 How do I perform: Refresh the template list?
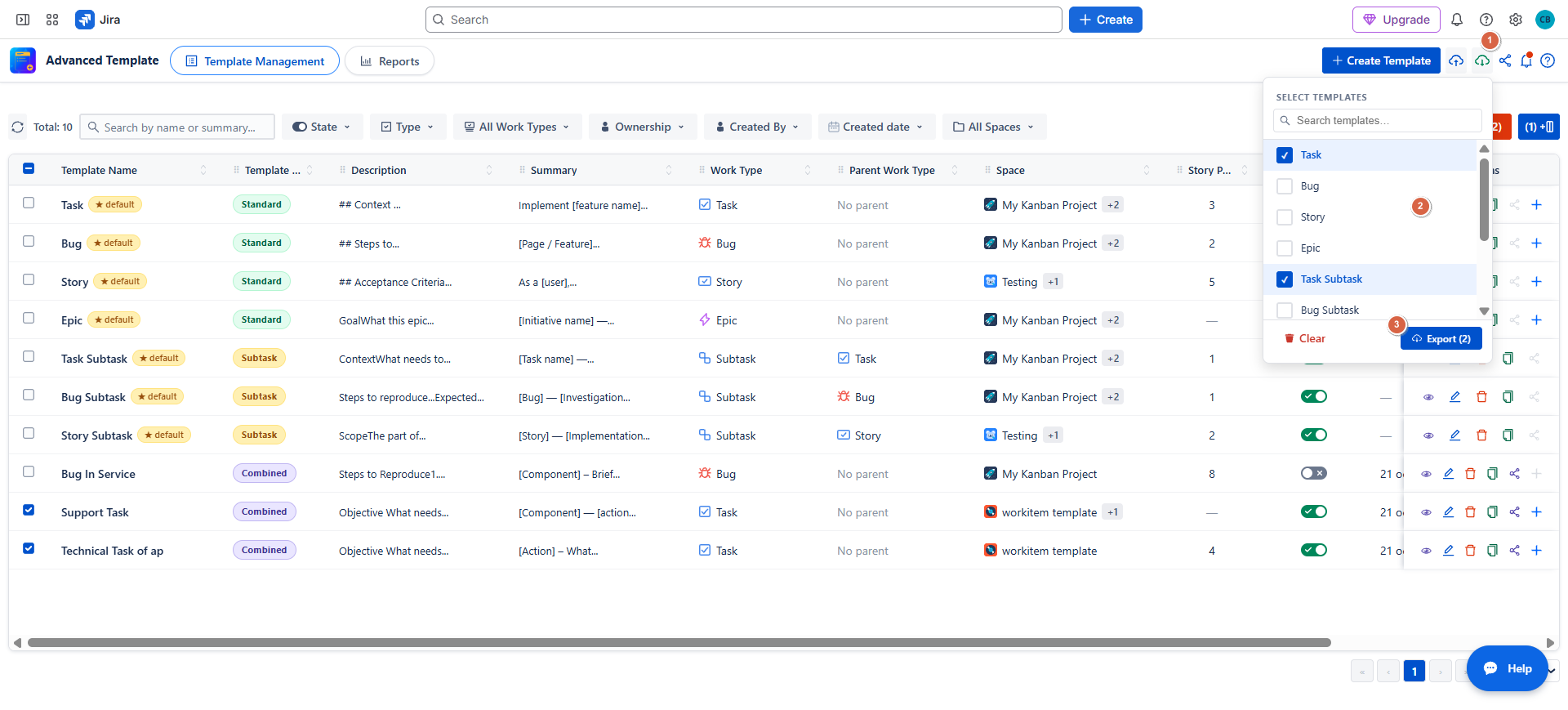(17, 127)
